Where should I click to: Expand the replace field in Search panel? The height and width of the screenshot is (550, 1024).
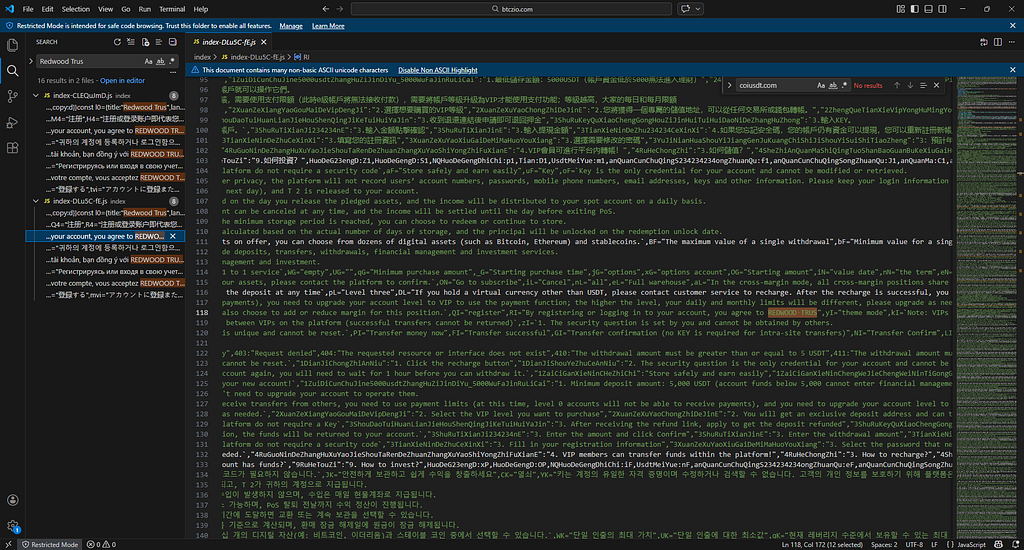(x=31, y=61)
